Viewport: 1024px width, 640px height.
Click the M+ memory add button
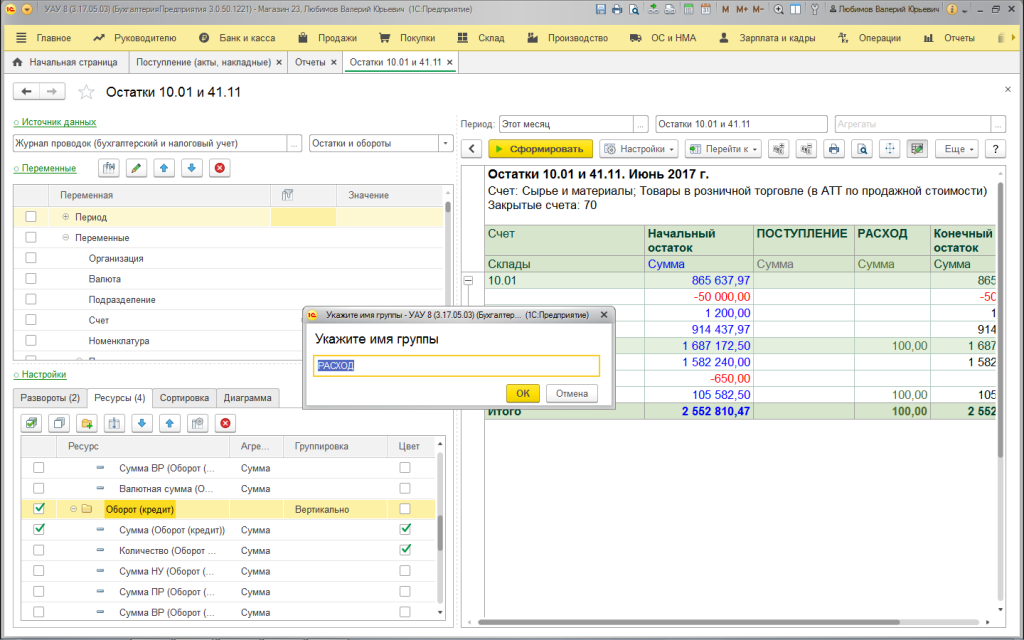coord(741,10)
